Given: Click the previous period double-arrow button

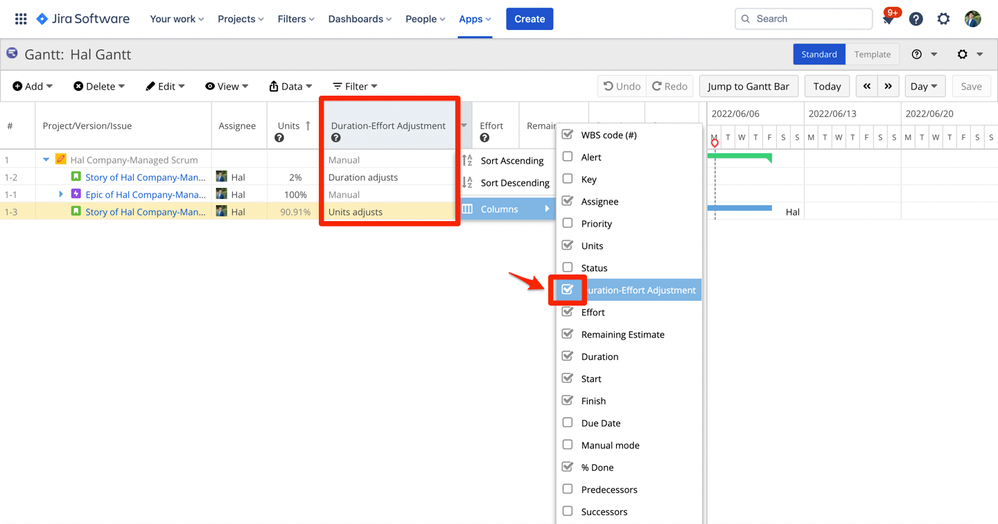Looking at the screenshot, I should pyautogui.click(x=867, y=86).
